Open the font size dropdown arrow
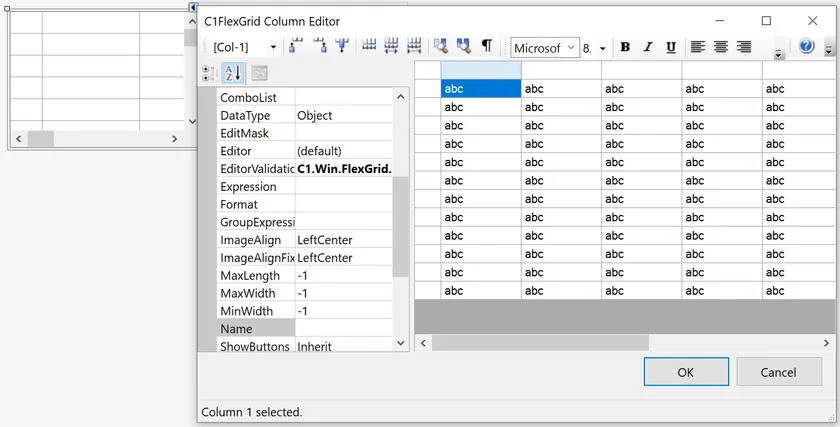The image size is (840, 427). [x=602, y=48]
